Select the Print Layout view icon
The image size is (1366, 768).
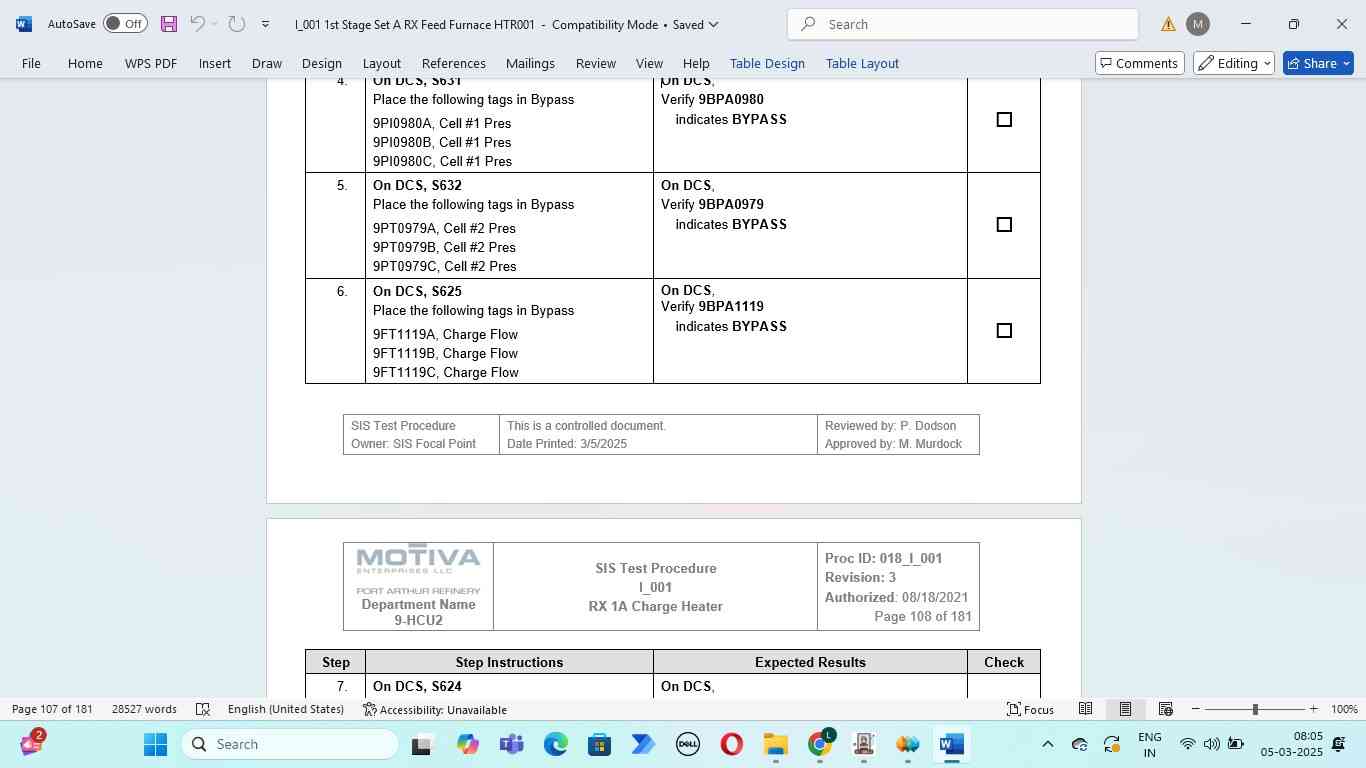1125,709
